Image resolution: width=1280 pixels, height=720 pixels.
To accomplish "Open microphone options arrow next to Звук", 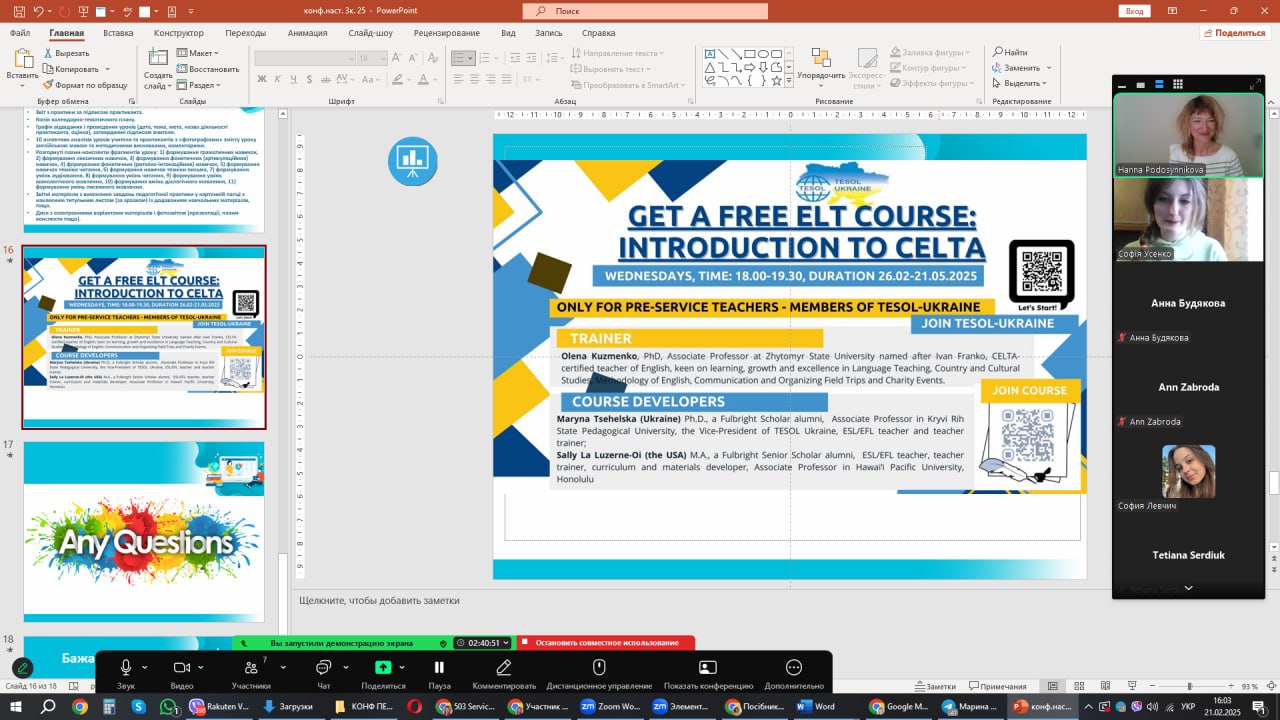I will coord(145,667).
